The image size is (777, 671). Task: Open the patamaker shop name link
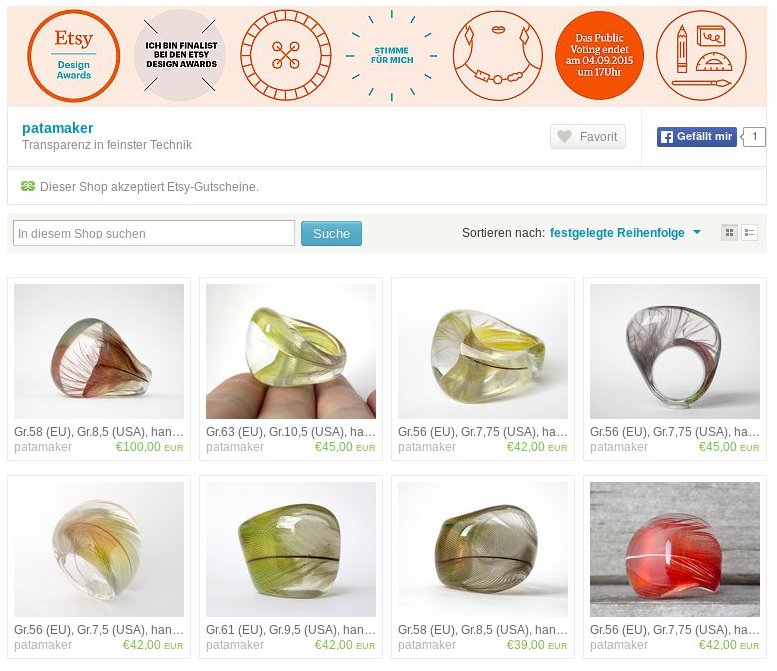tap(57, 128)
